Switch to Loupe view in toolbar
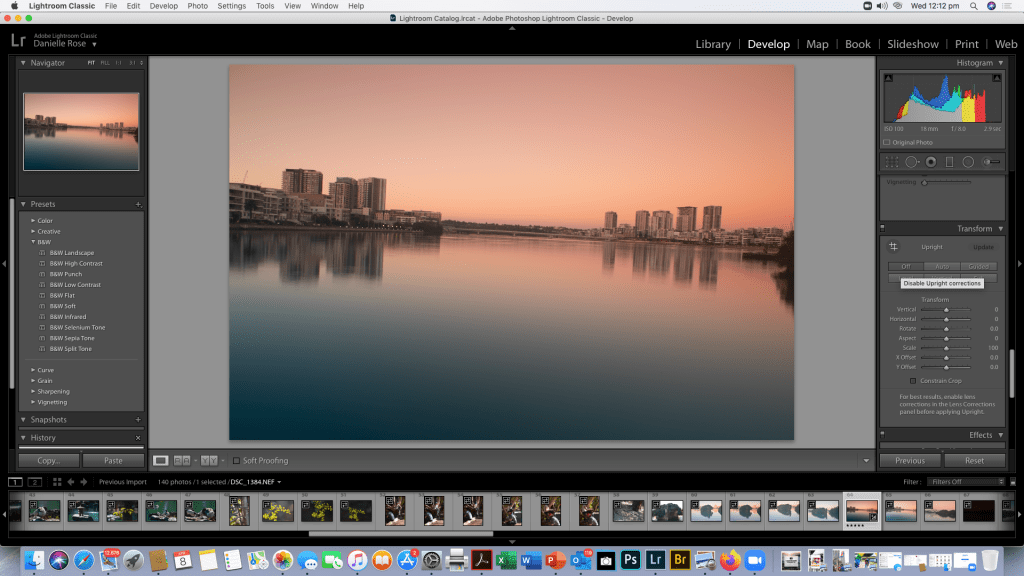 [160, 460]
